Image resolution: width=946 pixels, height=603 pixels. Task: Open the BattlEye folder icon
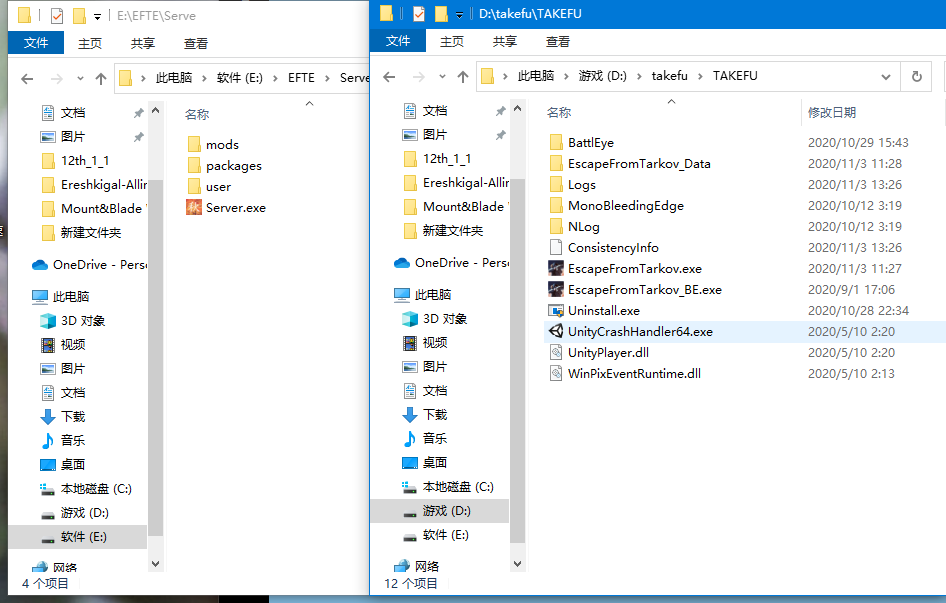click(556, 142)
